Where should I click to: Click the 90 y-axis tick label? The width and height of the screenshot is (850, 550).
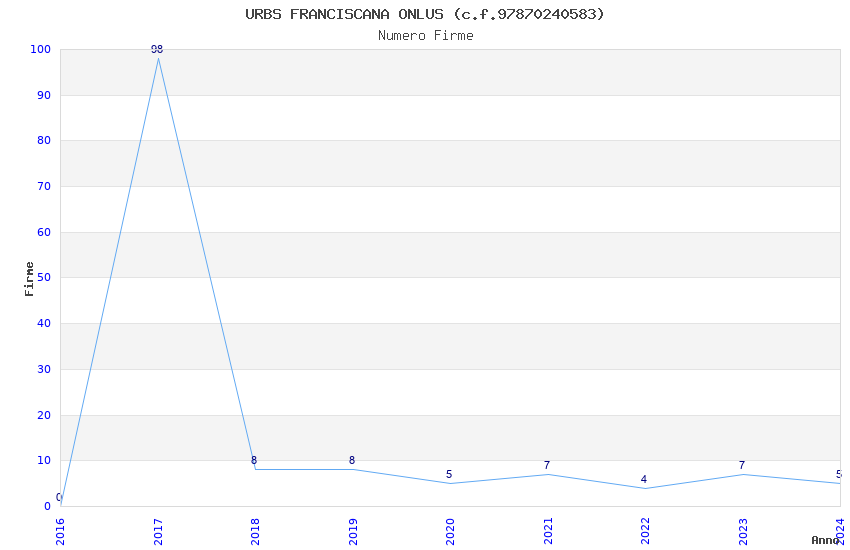point(44,95)
